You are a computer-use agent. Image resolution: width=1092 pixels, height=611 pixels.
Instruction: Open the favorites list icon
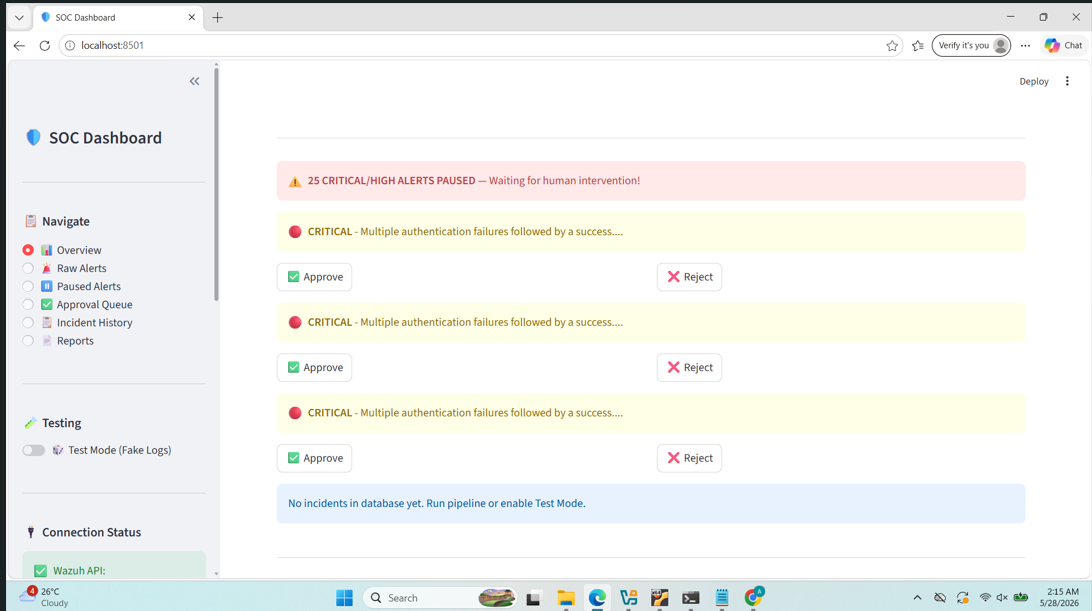pyautogui.click(x=918, y=46)
